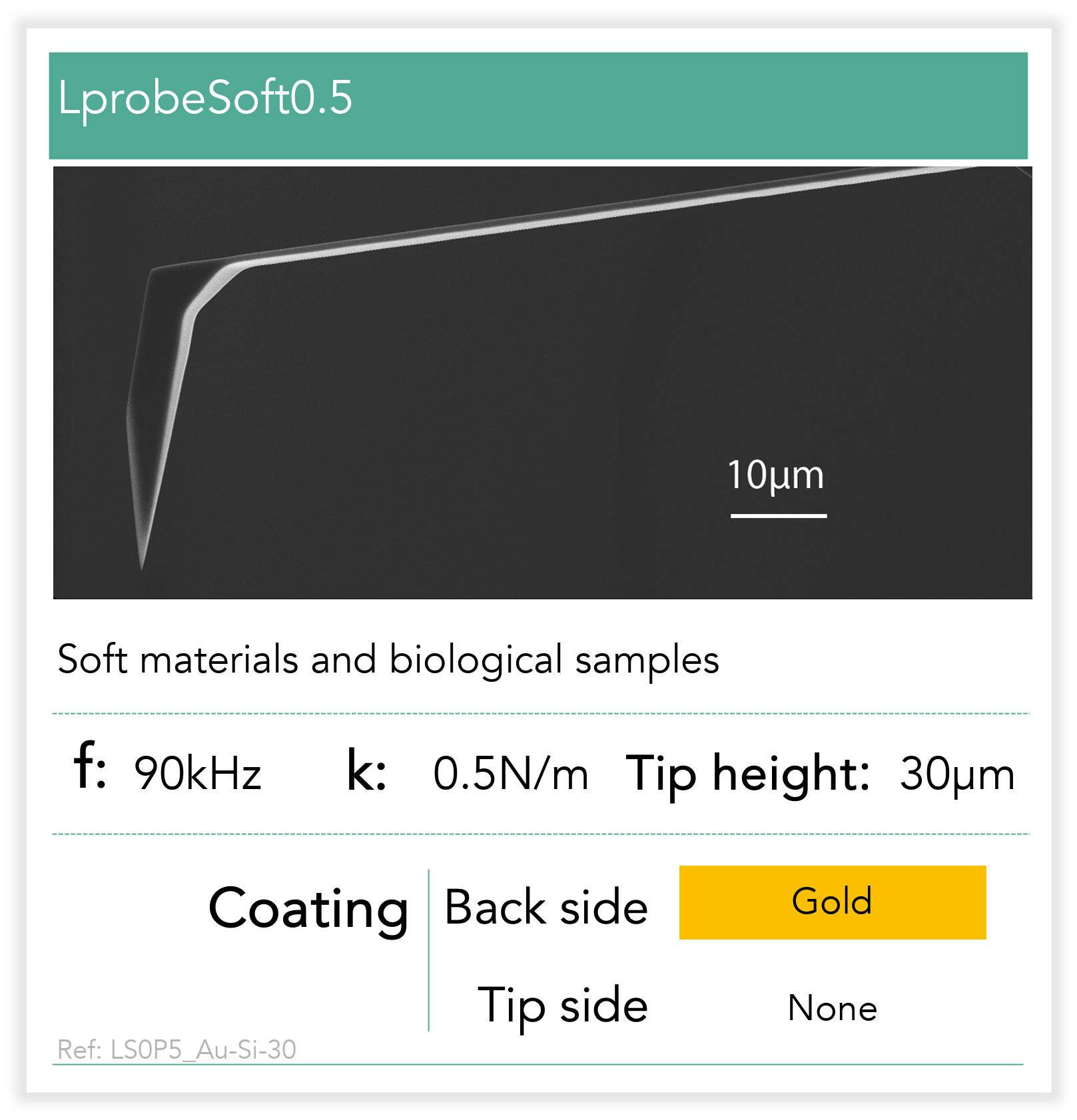Click the 10µm scale label
The height and width of the screenshot is (1120, 1077).
[x=776, y=475]
